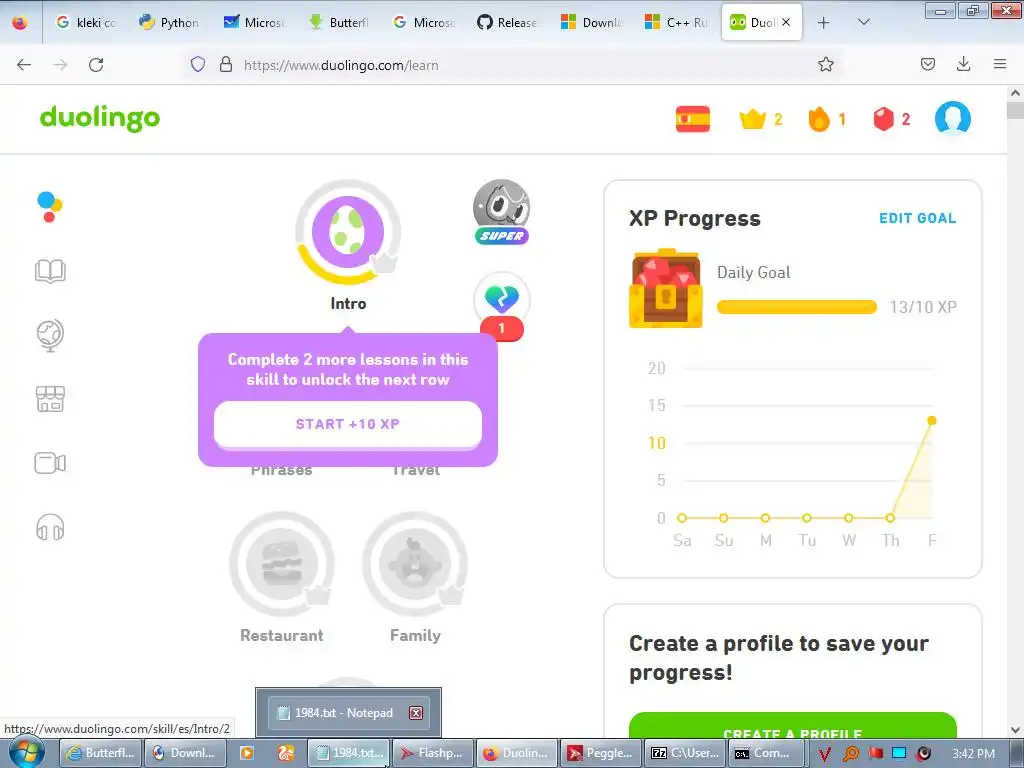Viewport: 1024px width, 768px height.
Task: Click CREATE A PROFILE button
Action: point(792,725)
